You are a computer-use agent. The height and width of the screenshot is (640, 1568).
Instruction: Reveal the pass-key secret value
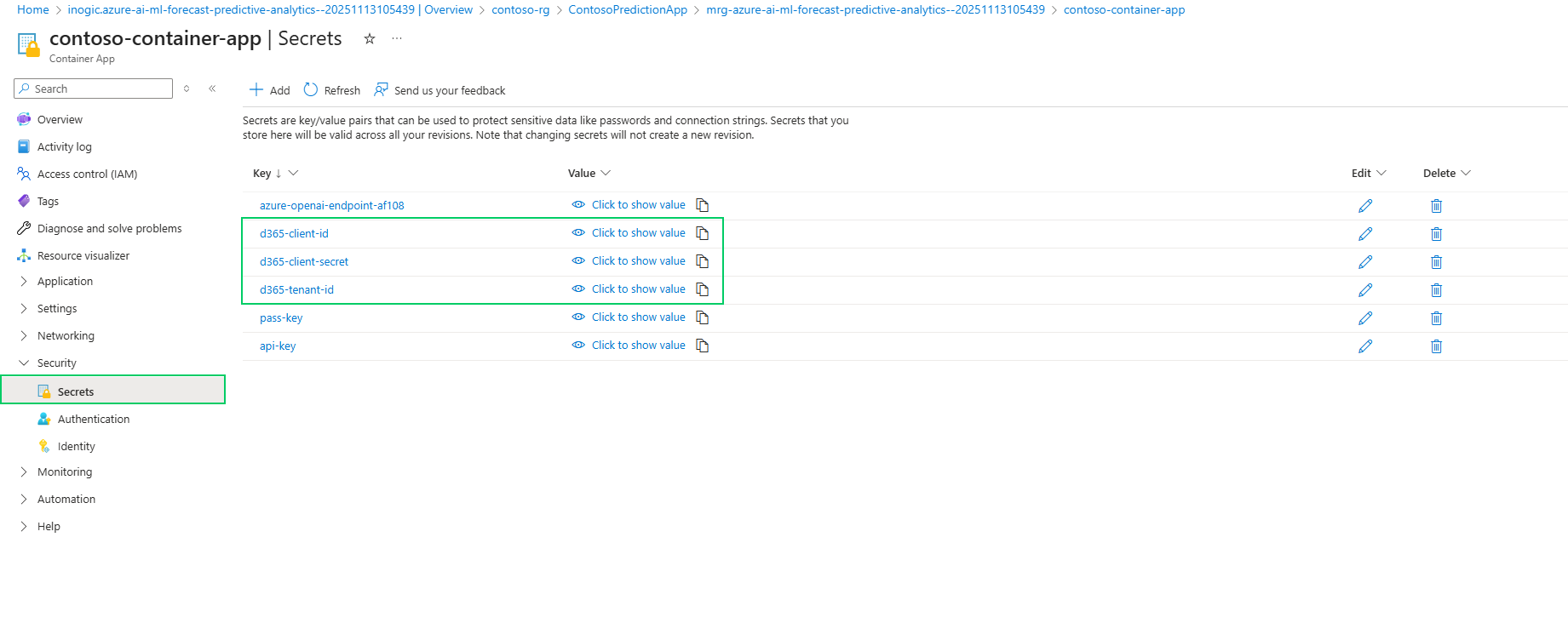[x=637, y=317]
